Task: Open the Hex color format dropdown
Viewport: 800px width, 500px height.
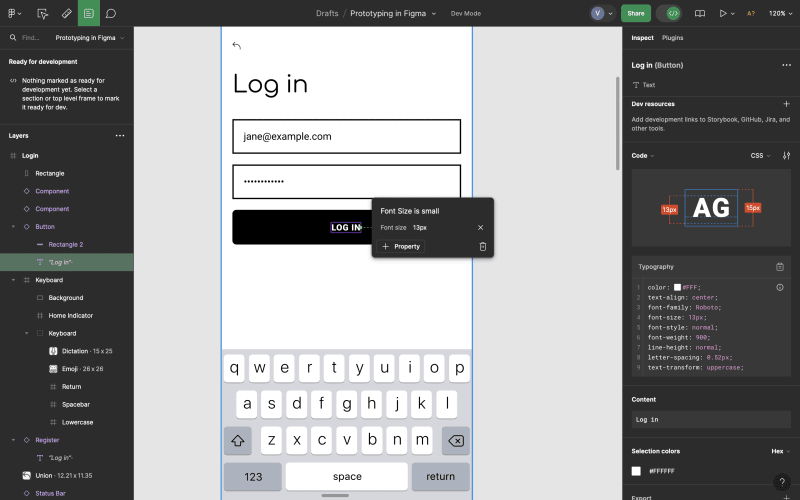Action: coord(781,451)
